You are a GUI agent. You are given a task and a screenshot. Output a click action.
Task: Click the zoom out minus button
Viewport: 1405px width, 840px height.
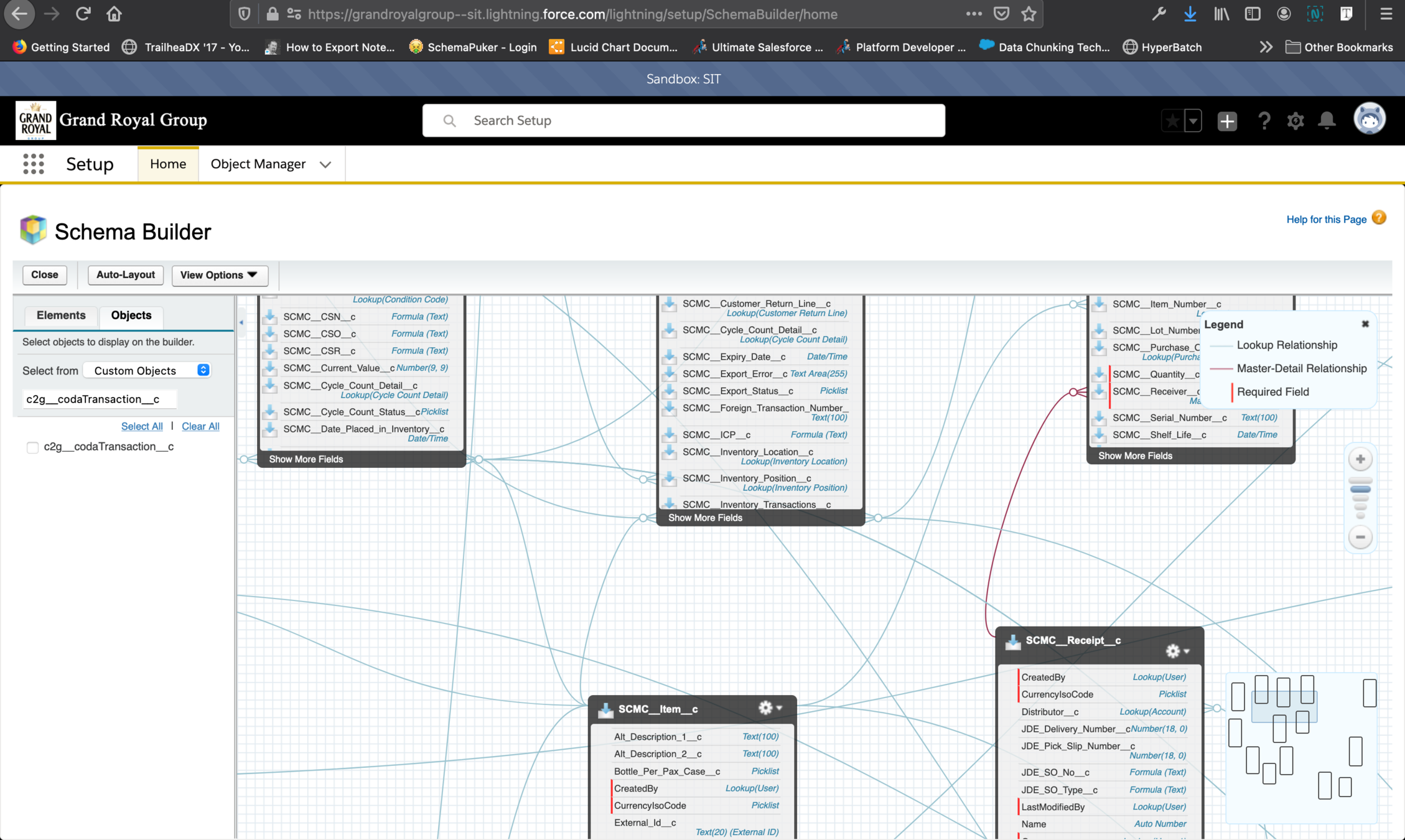point(1360,537)
